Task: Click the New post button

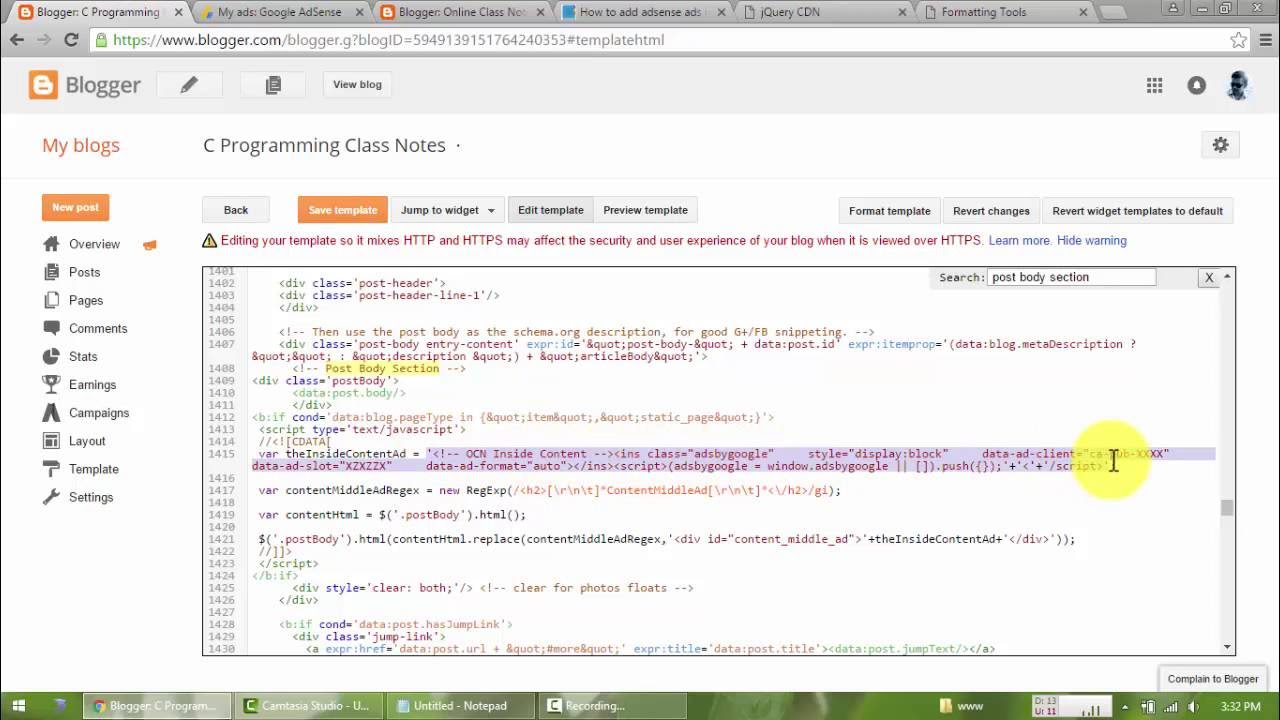Action: [76, 207]
